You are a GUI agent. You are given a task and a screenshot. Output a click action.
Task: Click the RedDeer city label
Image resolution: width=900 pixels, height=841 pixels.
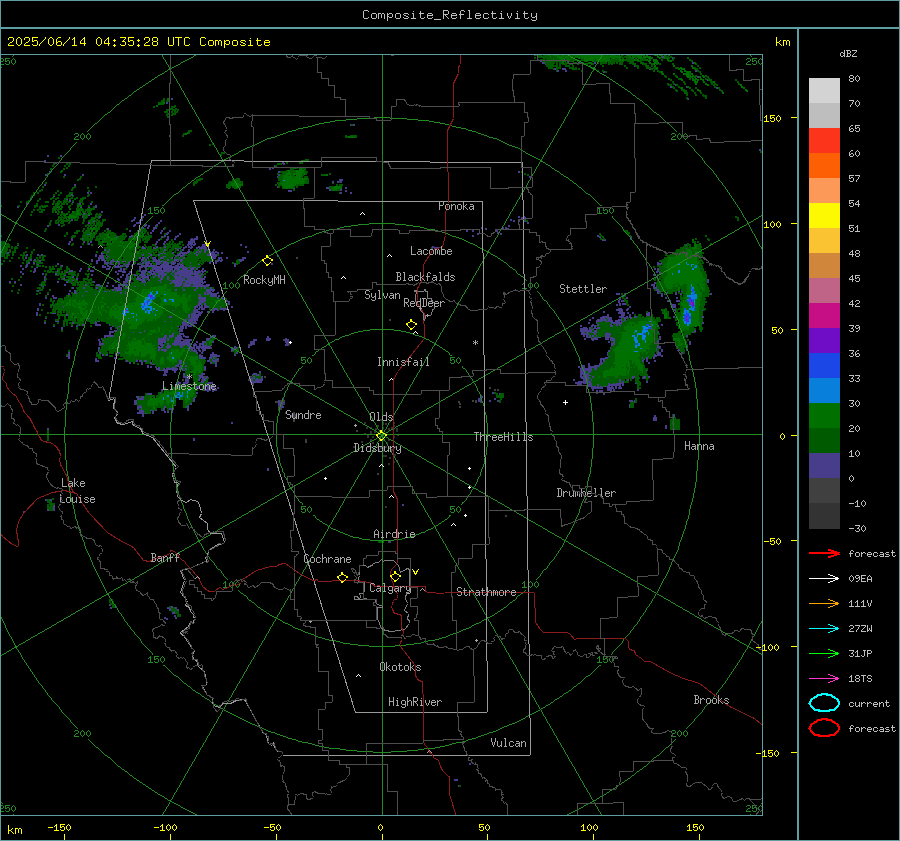click(424, 303)
